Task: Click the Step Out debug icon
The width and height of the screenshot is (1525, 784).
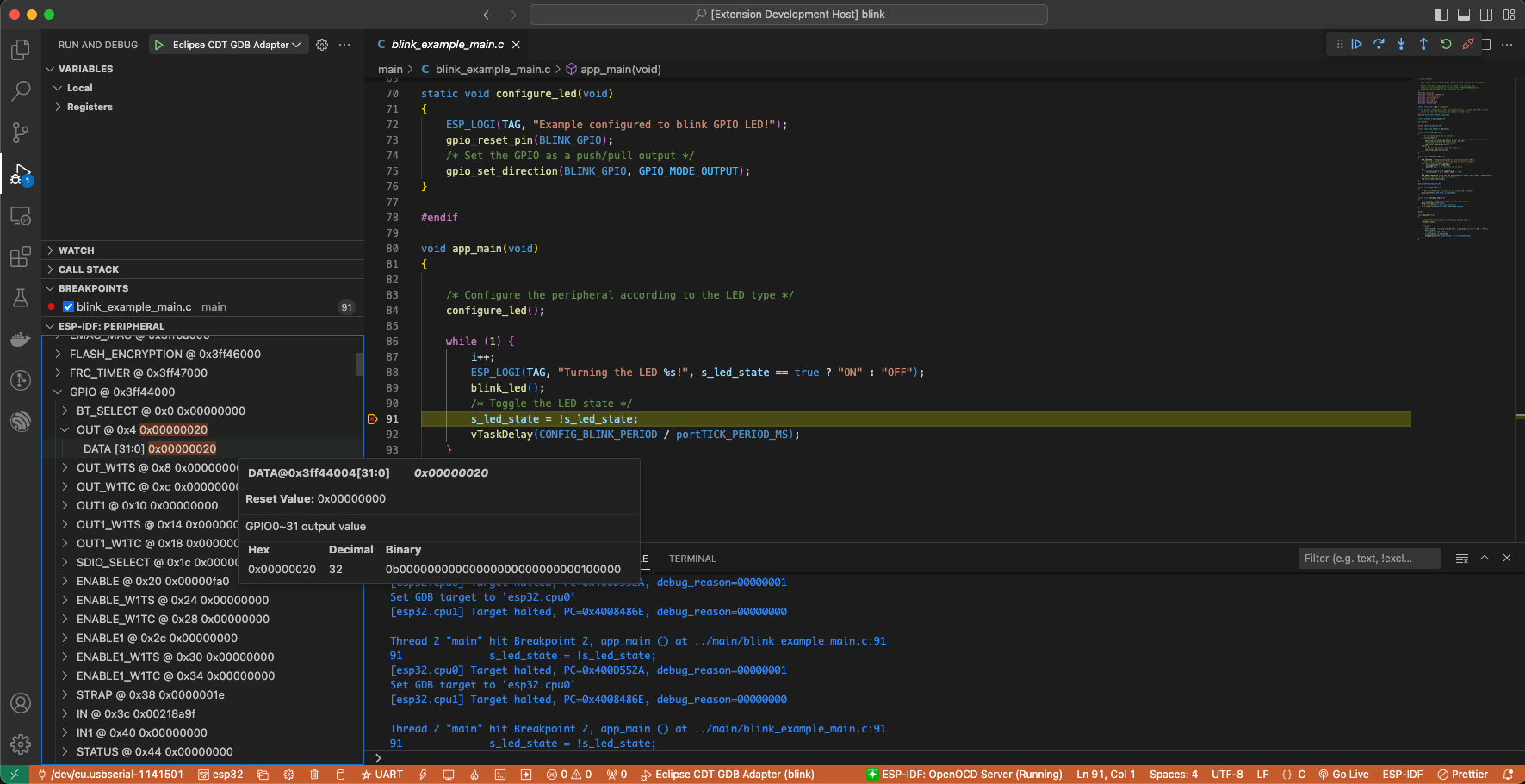Action: click(x=1423, y=44)
